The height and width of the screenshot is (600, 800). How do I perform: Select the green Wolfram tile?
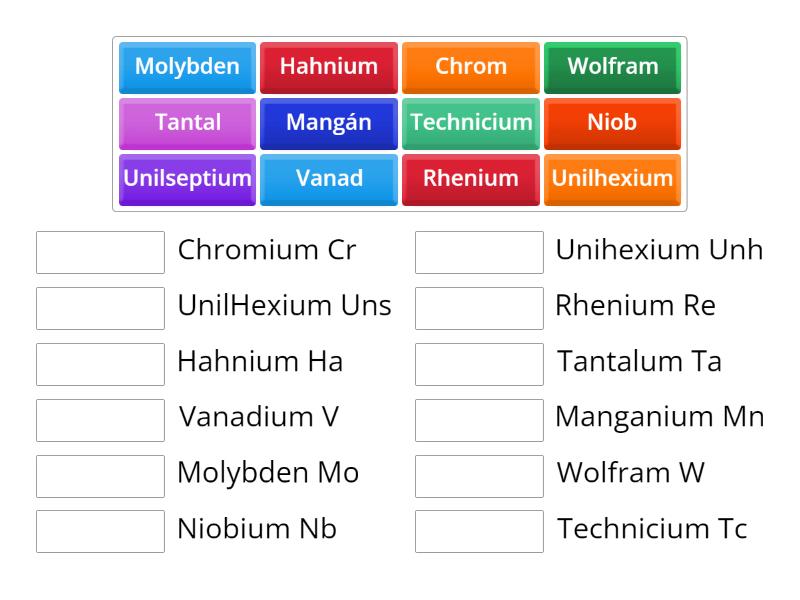pos(613,67)
